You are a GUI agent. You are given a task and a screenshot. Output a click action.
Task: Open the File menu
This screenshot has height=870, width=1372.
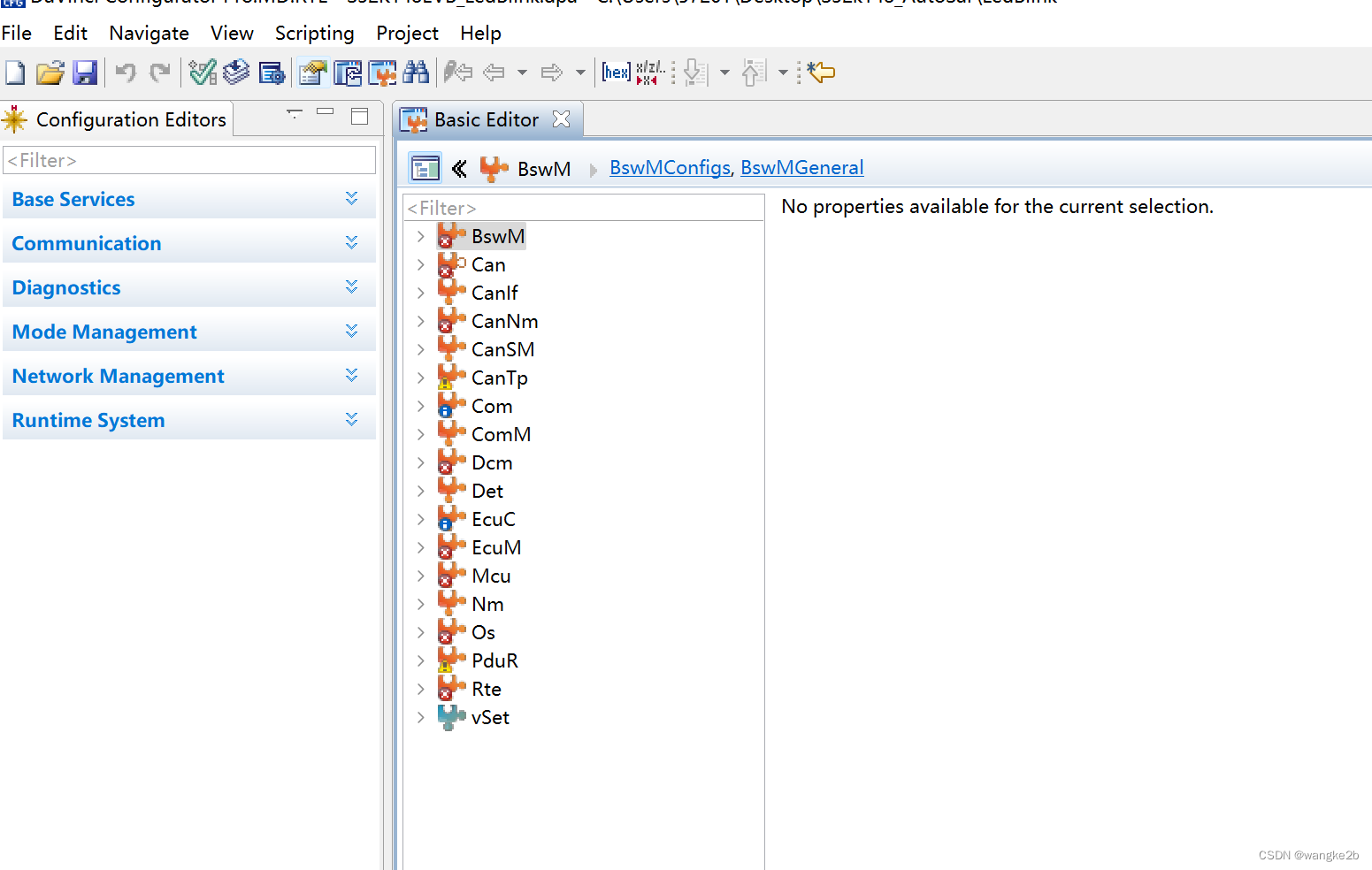coord(17,34)
